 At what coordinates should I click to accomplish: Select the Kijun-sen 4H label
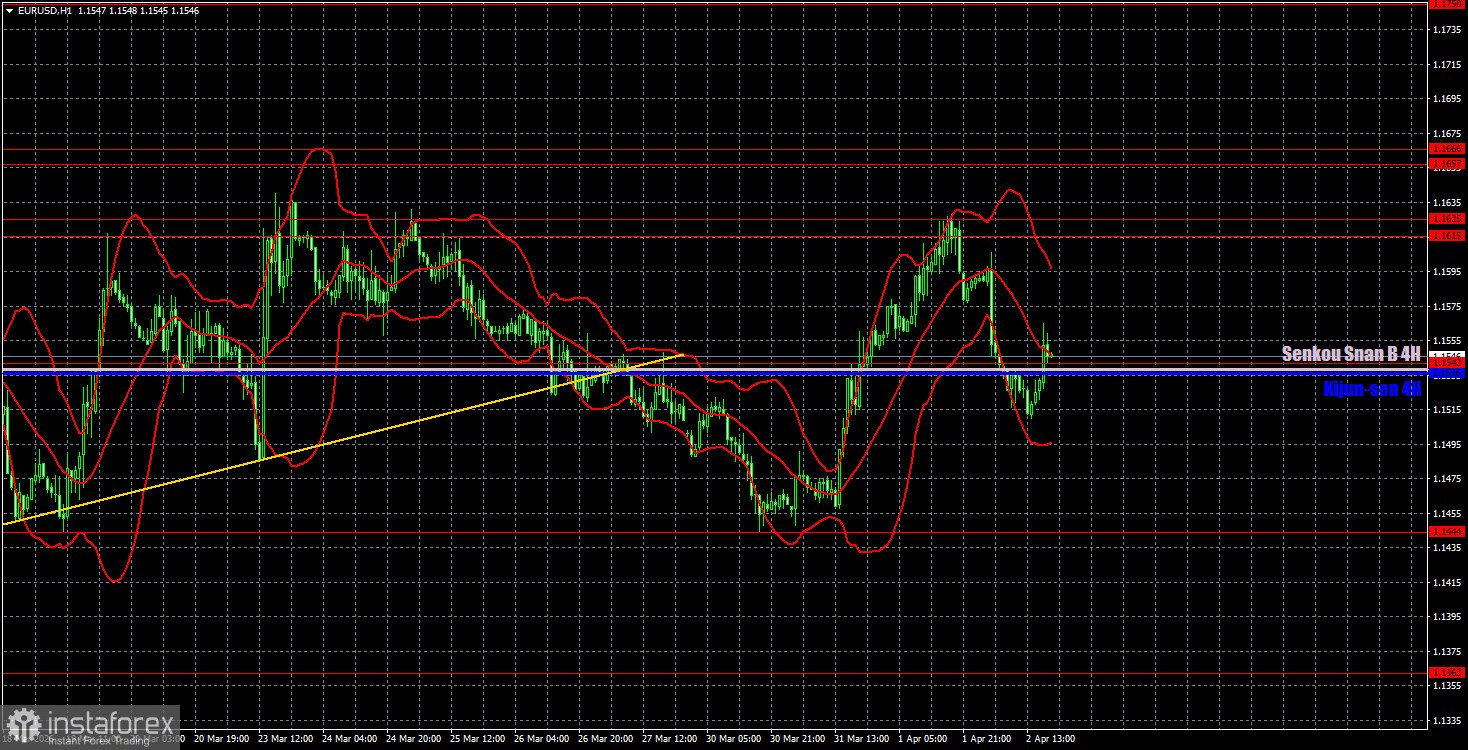coord(1371,389)
